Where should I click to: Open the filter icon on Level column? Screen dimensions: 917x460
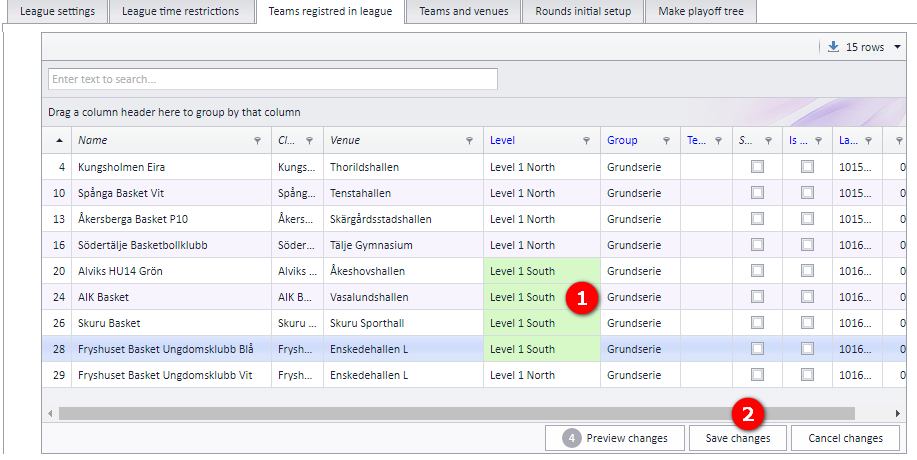586,141
